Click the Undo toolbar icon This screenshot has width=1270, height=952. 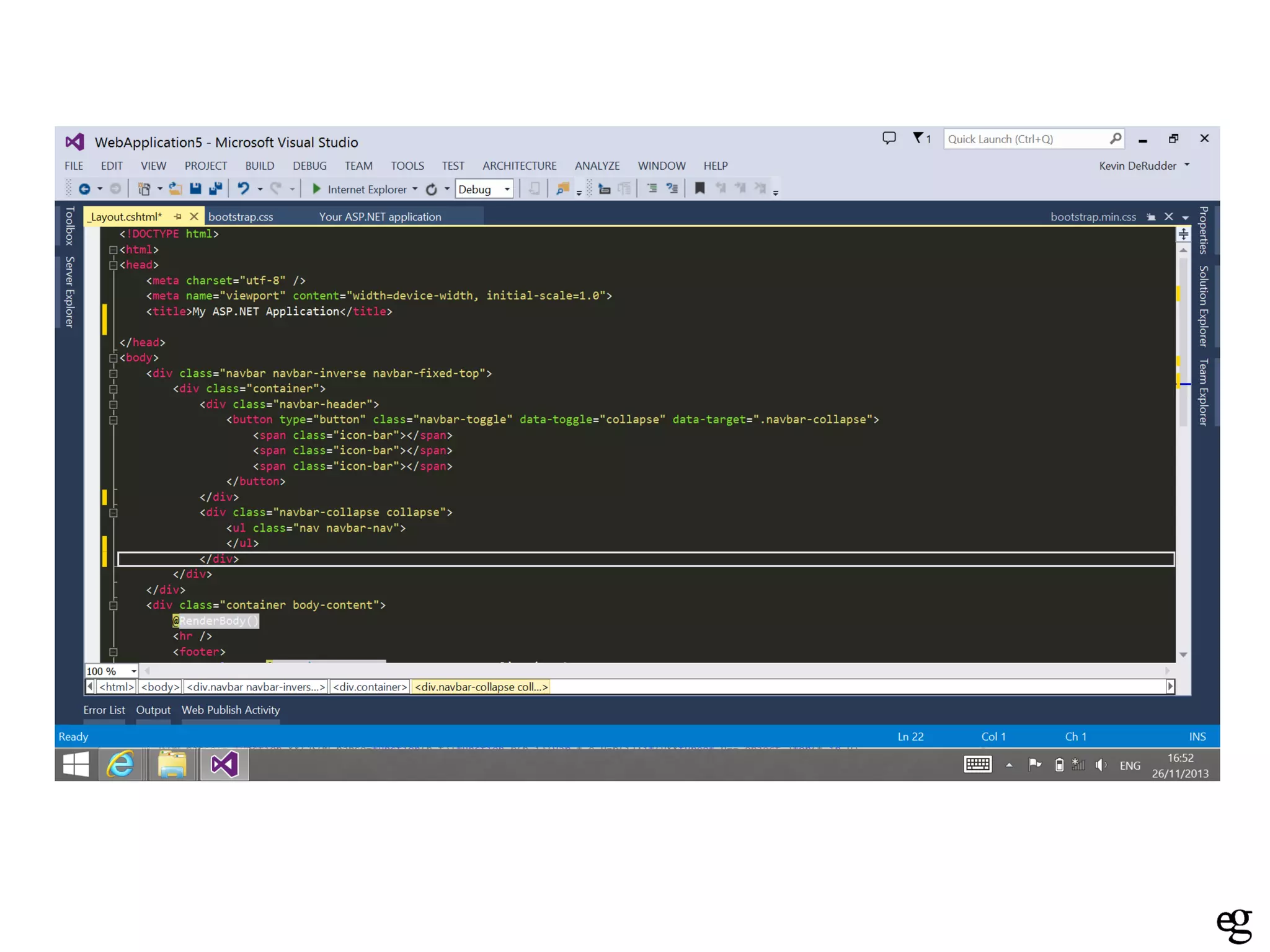[244, 189]
